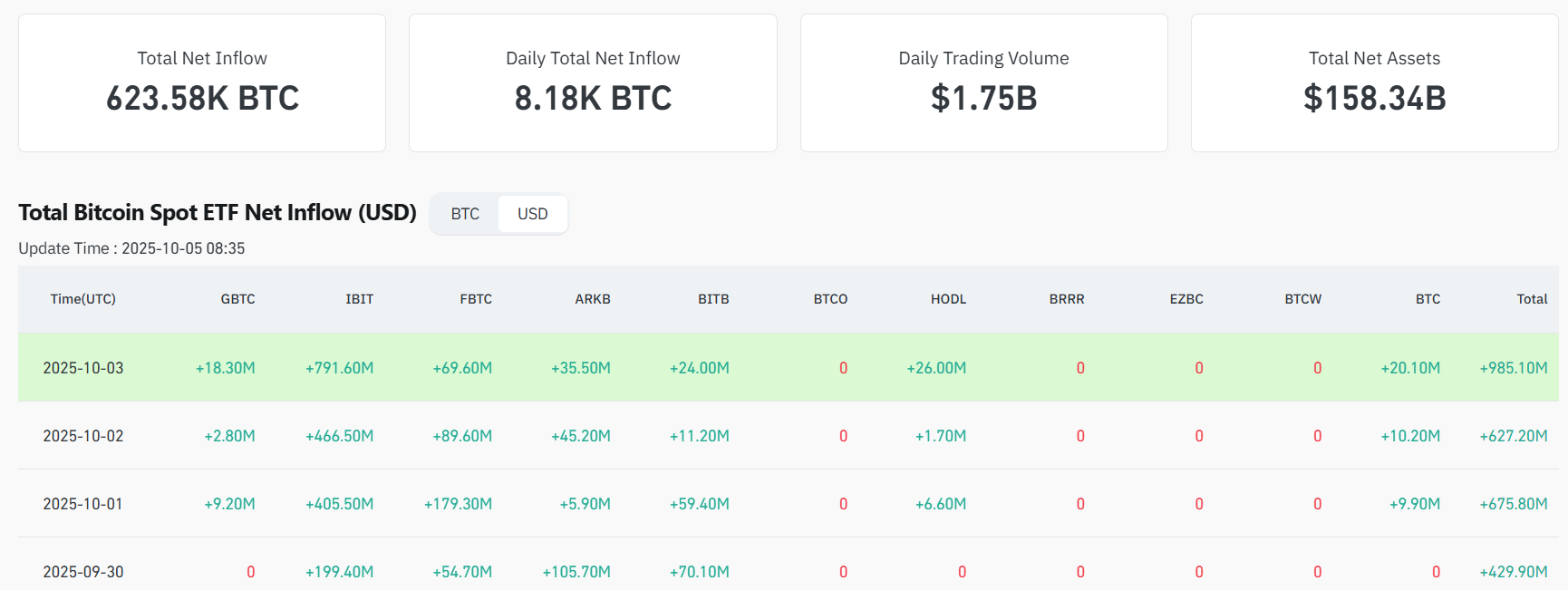This screenshot has height=590, width=1568.
Task: Click the Total Net Inflow card
Action: 202,82
